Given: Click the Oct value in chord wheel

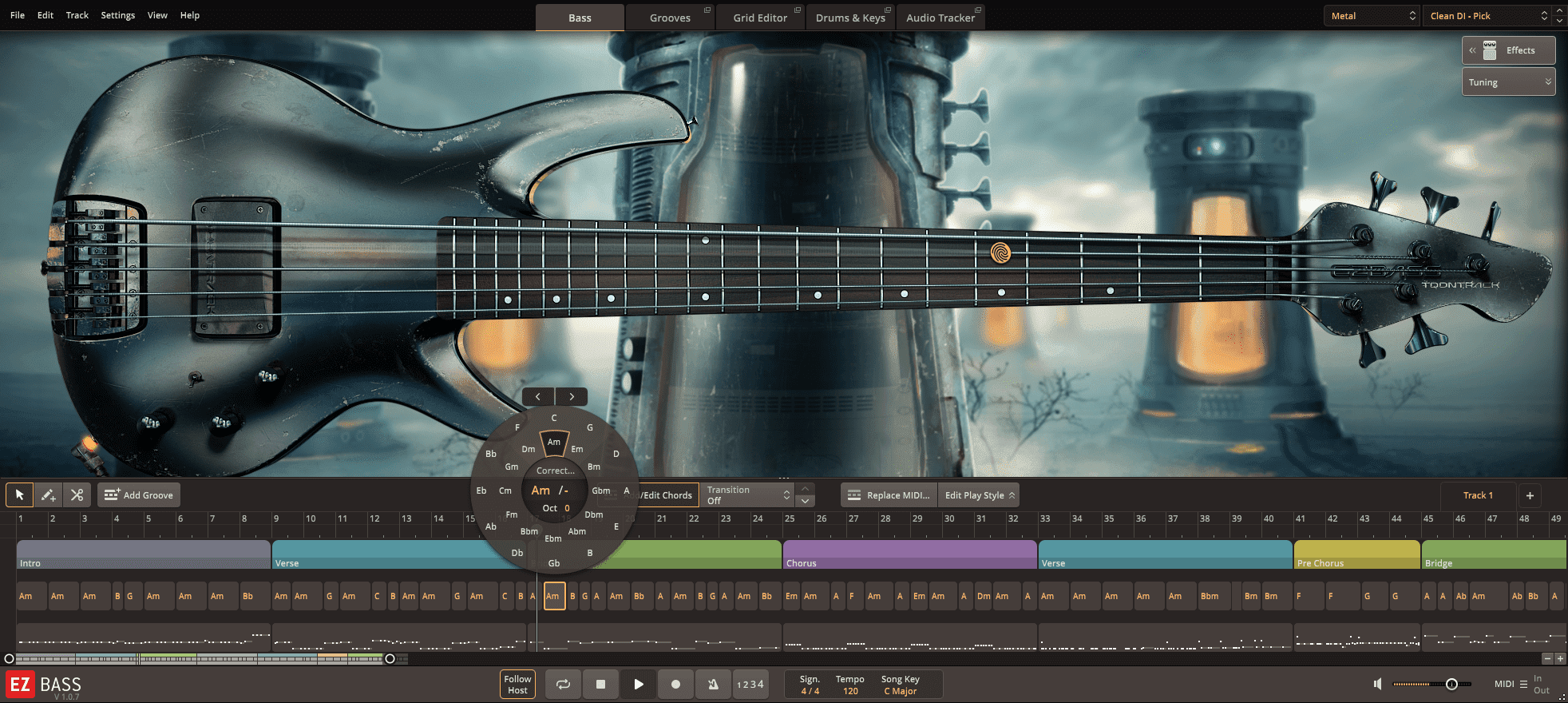Looking at the screenshot, I should [567, 508].
